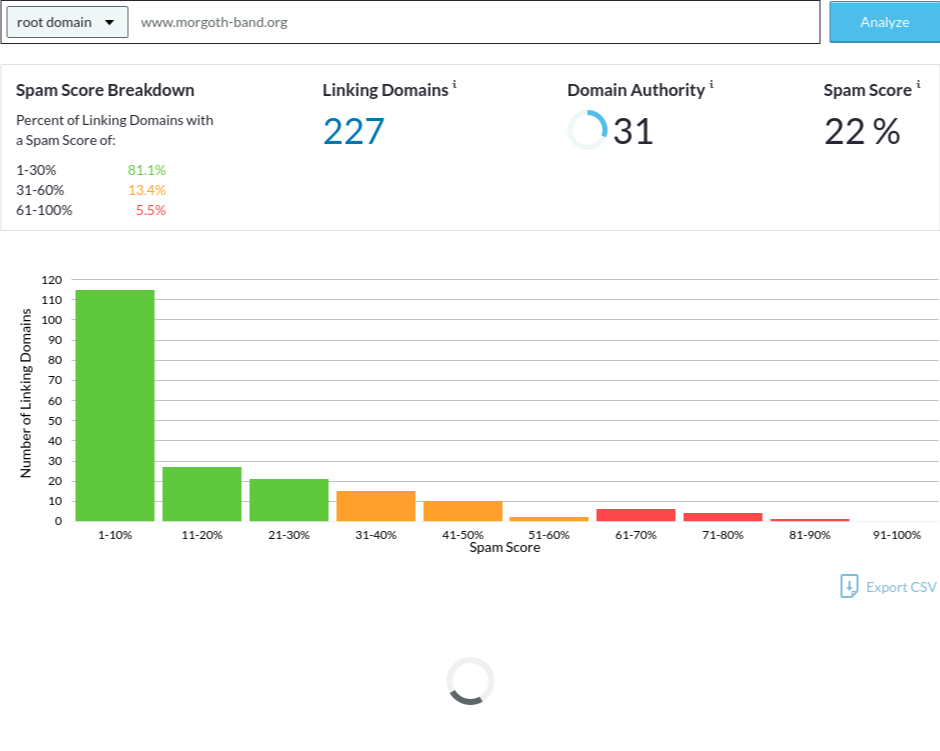940x751 pixels.
Task: Open the root domain dropdown
Action: tap(67, 22)
